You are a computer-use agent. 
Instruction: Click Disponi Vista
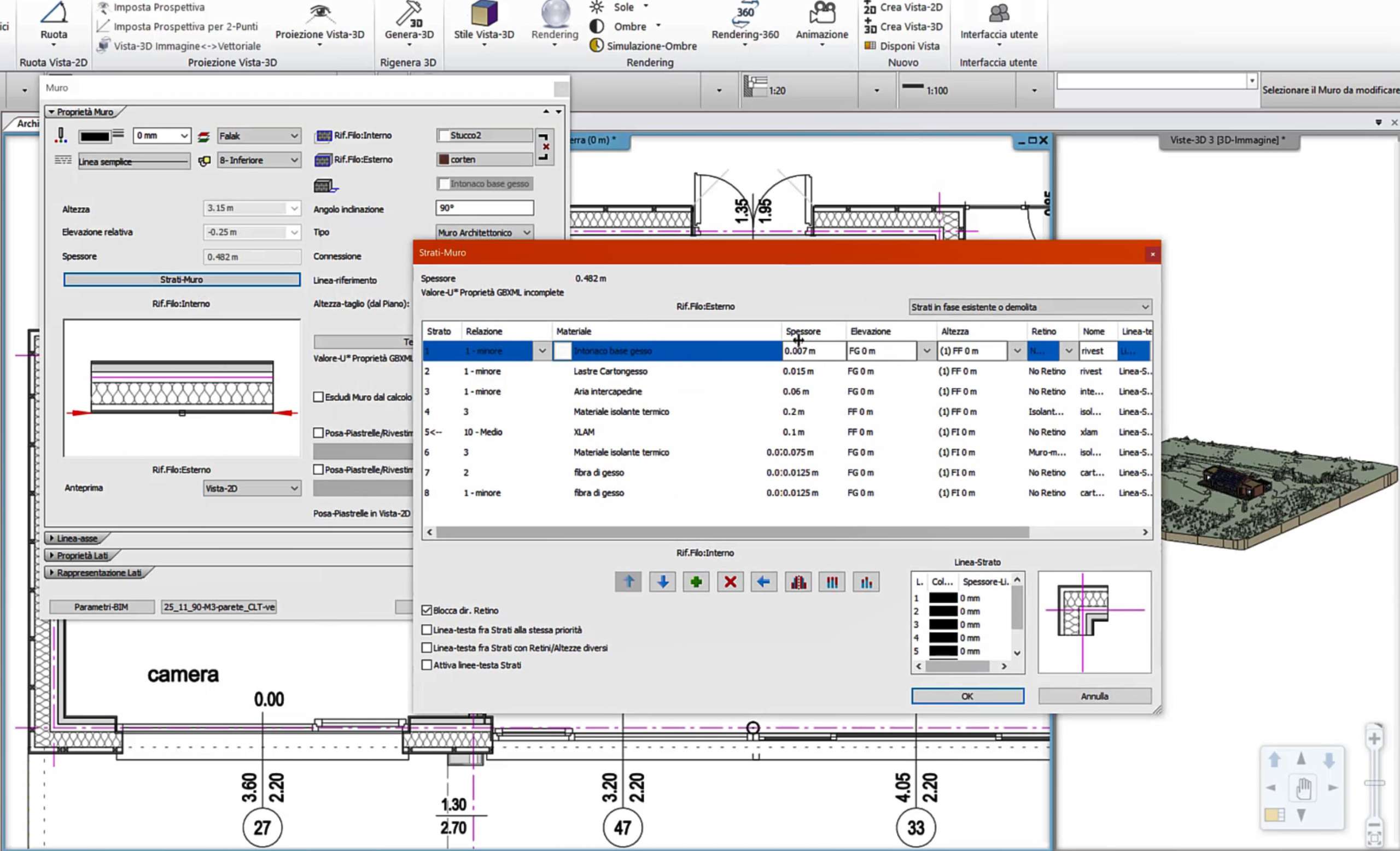pyautogui.click(x=903, y=46)
